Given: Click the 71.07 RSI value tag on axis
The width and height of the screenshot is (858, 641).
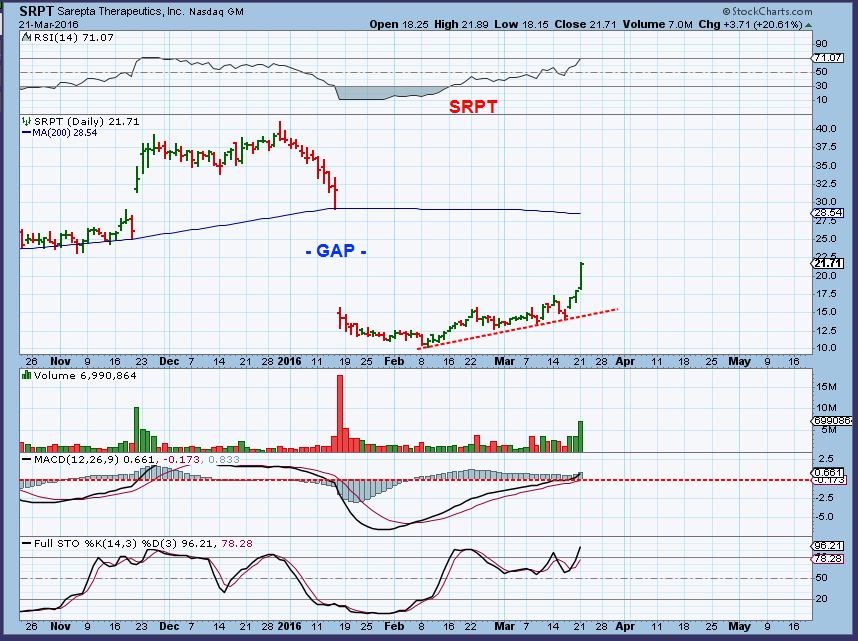Looking at the screenshot, I should coord(827,57).
